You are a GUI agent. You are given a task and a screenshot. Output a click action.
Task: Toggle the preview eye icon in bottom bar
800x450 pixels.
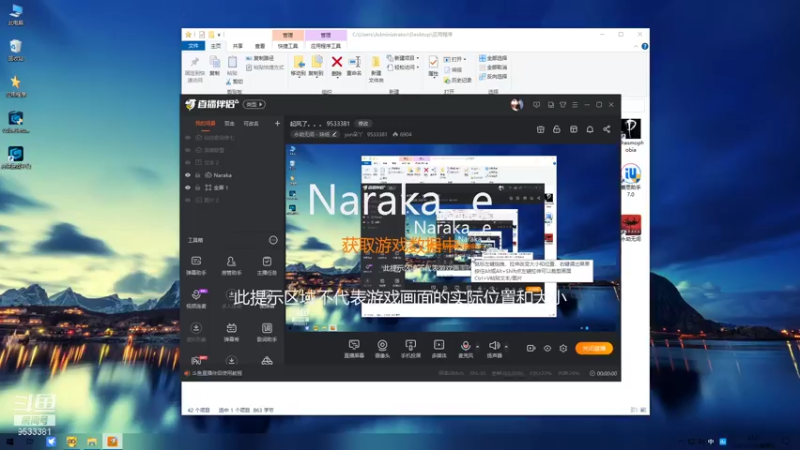tap(547, 348)
